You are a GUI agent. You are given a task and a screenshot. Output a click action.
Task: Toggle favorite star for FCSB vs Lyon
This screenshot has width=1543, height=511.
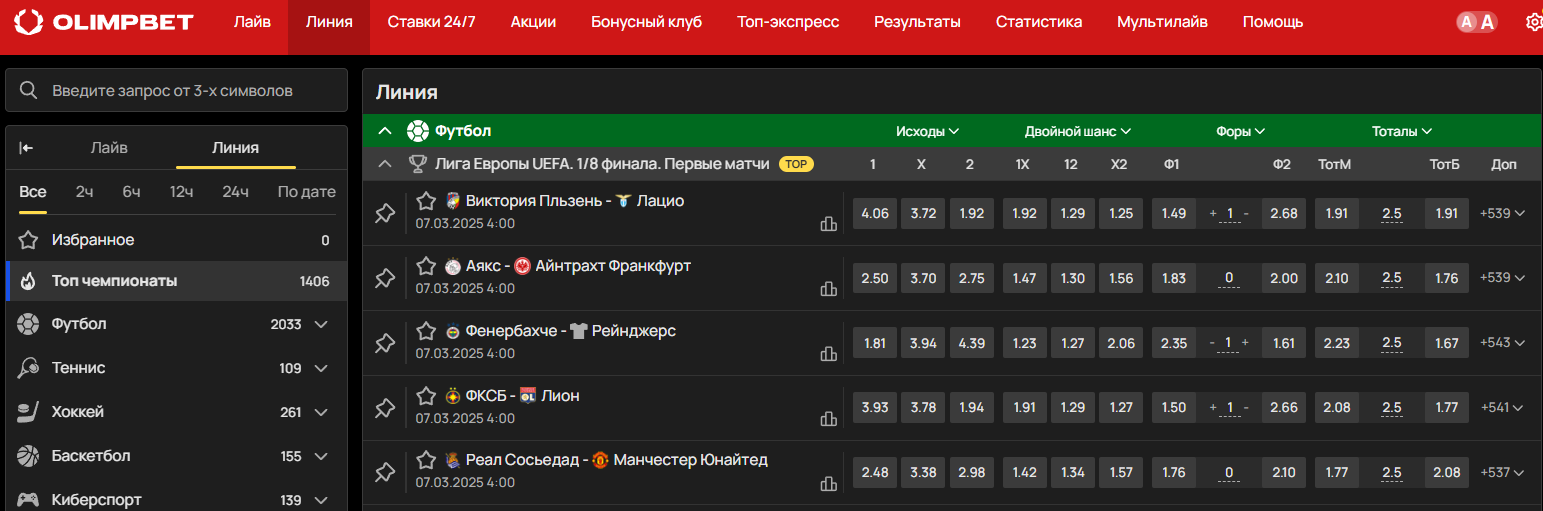click(426, 395)
